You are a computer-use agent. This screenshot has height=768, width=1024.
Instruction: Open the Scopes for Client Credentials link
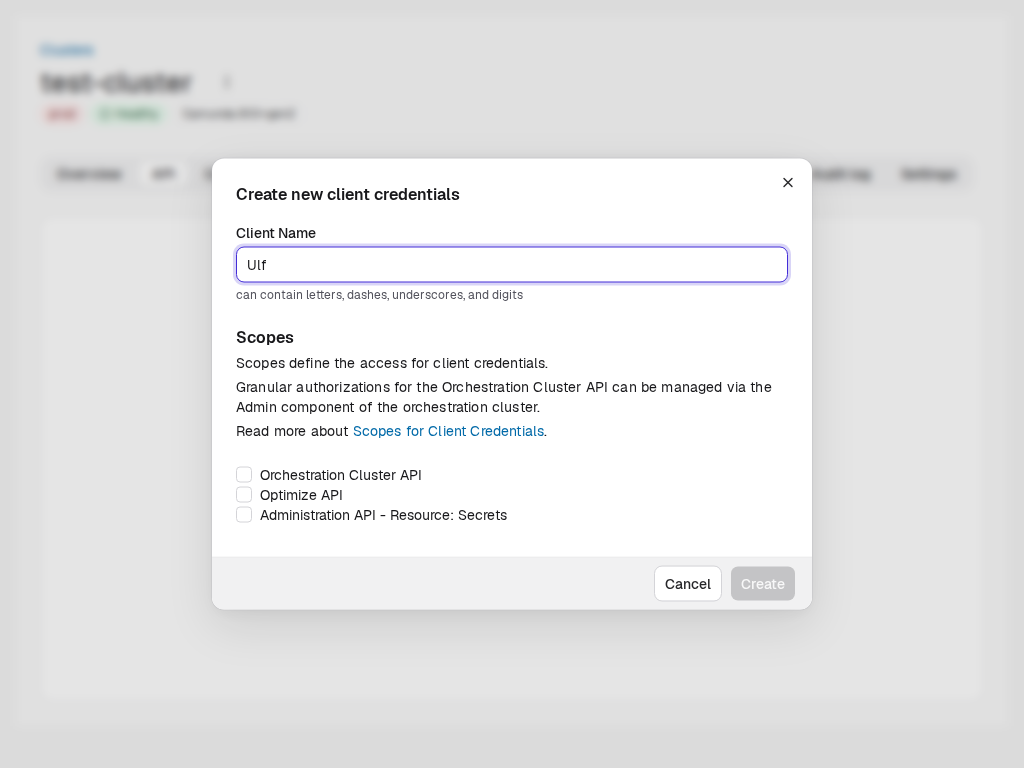coord(448,431)
